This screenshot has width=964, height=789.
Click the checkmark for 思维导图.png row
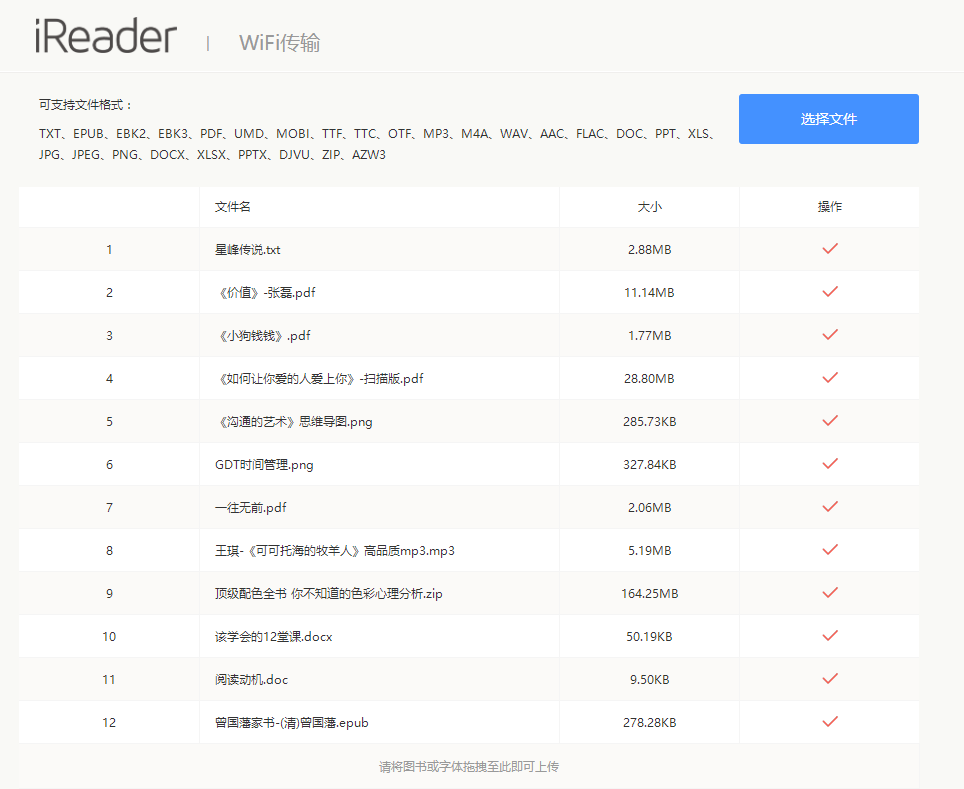click(x=830, y=421)
